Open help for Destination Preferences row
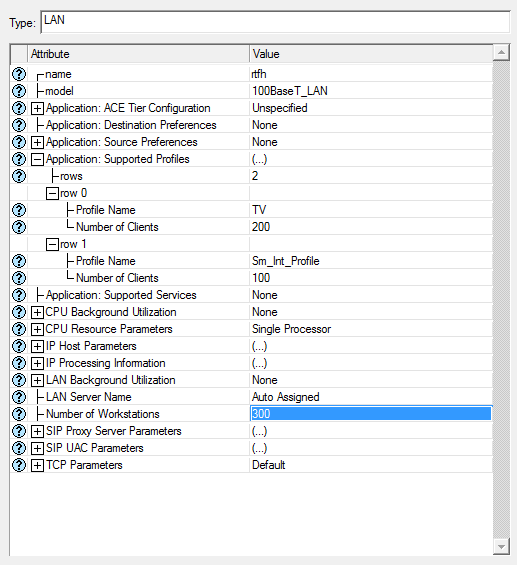 (x=19, y=125)
